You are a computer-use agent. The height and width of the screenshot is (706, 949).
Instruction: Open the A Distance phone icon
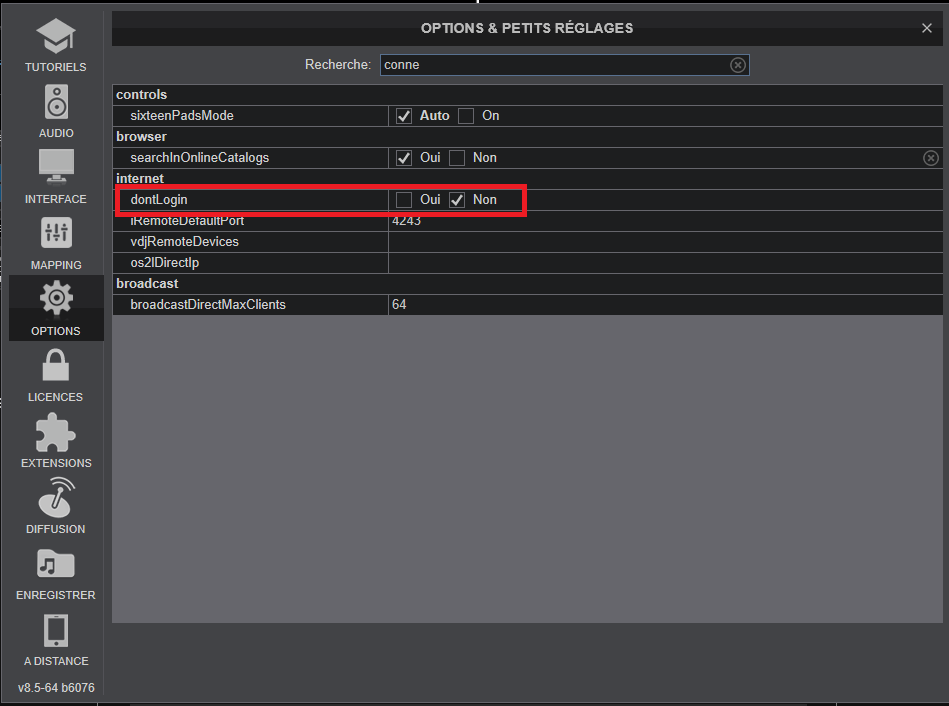(x=56, y=630)
